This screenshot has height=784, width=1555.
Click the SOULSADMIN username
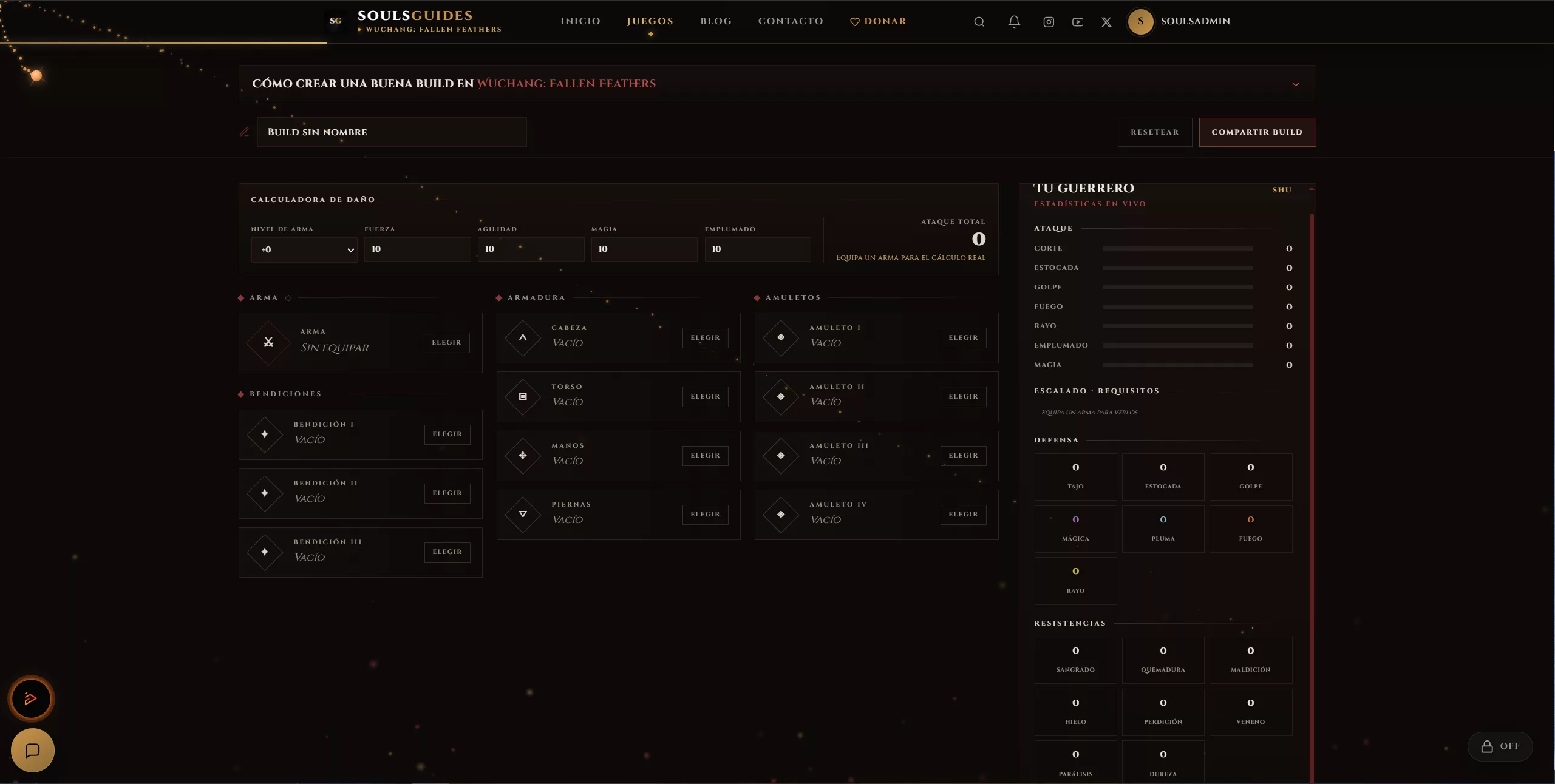tap(1196, 21)
